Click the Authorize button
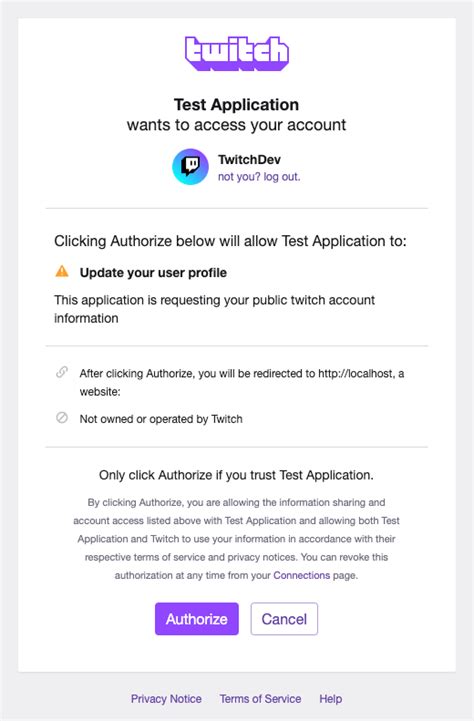The image size is (474, 721). pyautogui.click(x=197, y=619)
